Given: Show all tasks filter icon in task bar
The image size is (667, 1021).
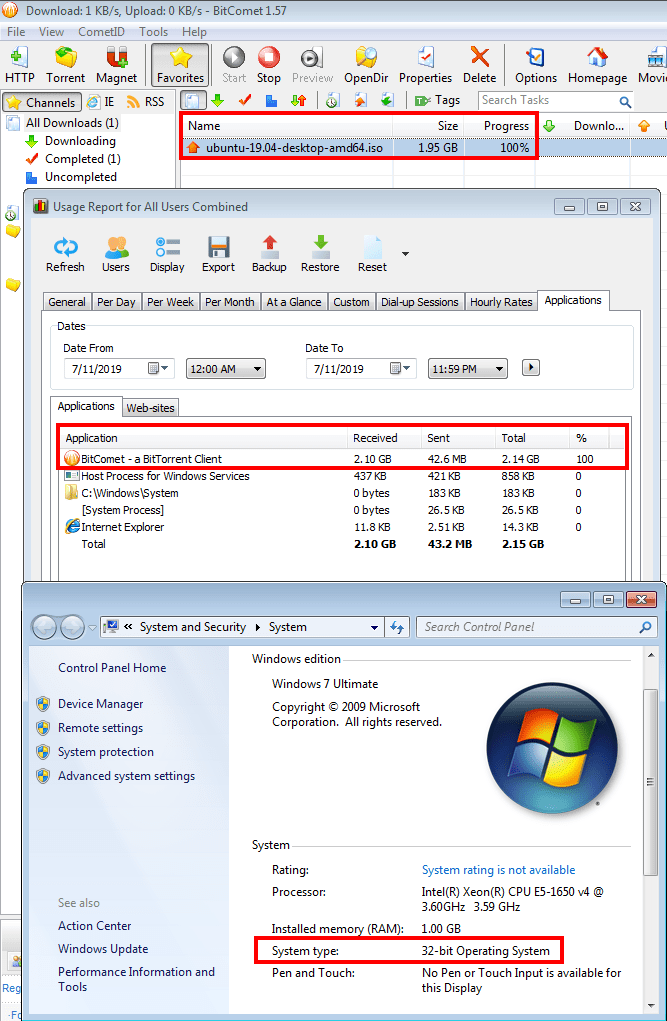Looking at the screenshot, I should coord(193,100).
